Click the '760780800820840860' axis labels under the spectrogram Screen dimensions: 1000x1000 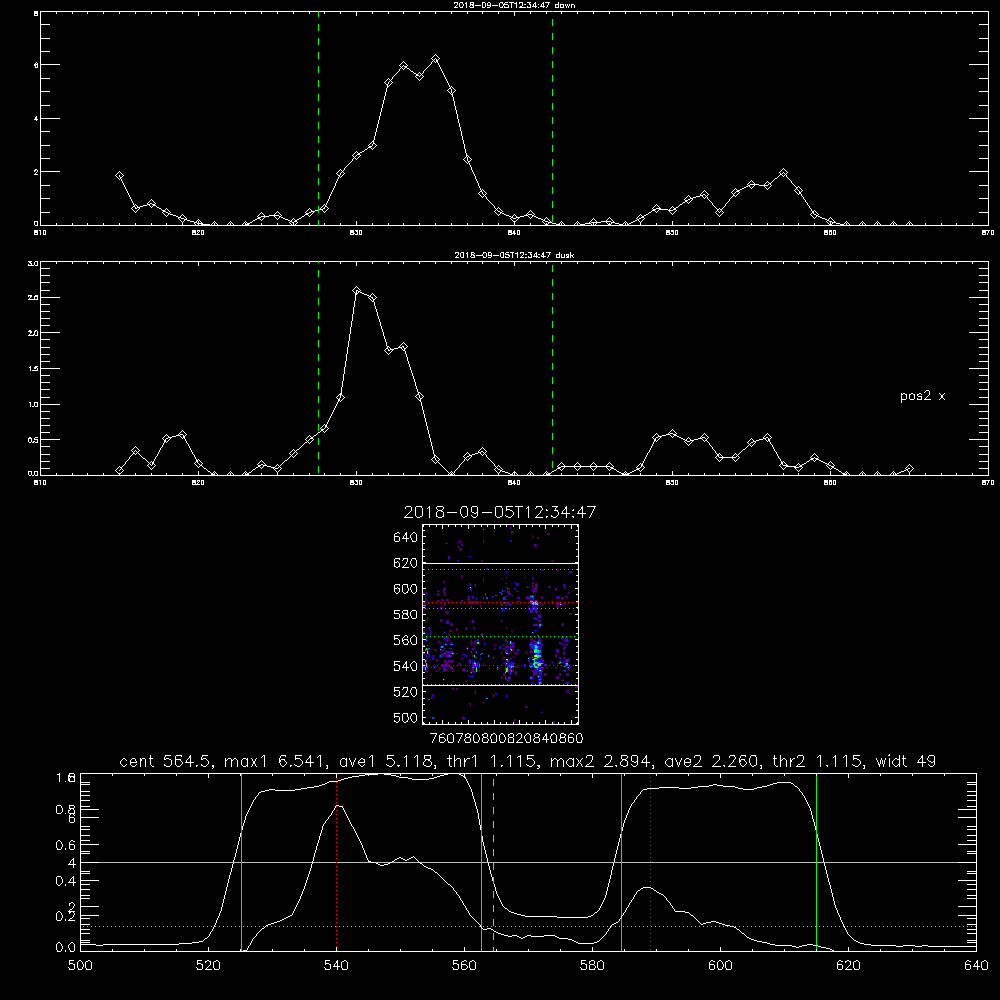tap(506, 739)
